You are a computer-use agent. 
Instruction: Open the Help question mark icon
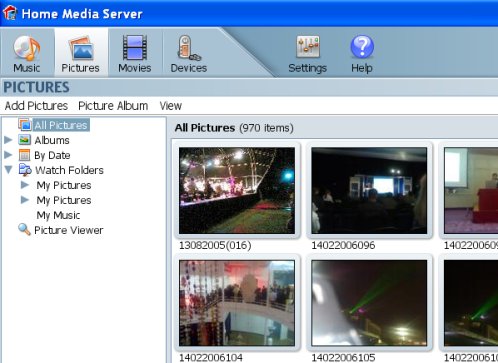362,47
